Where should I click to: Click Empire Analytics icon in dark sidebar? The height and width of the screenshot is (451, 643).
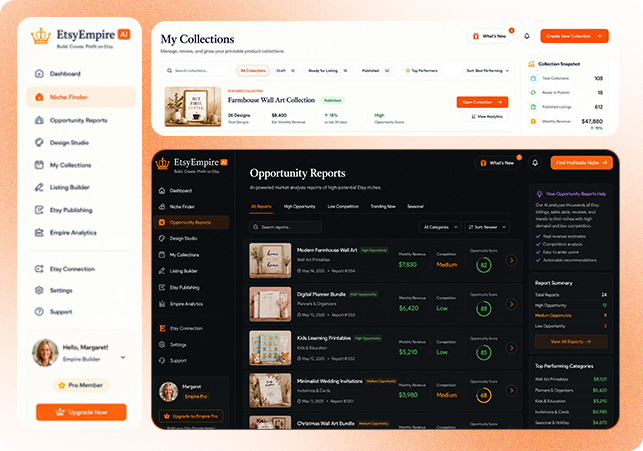162,304
